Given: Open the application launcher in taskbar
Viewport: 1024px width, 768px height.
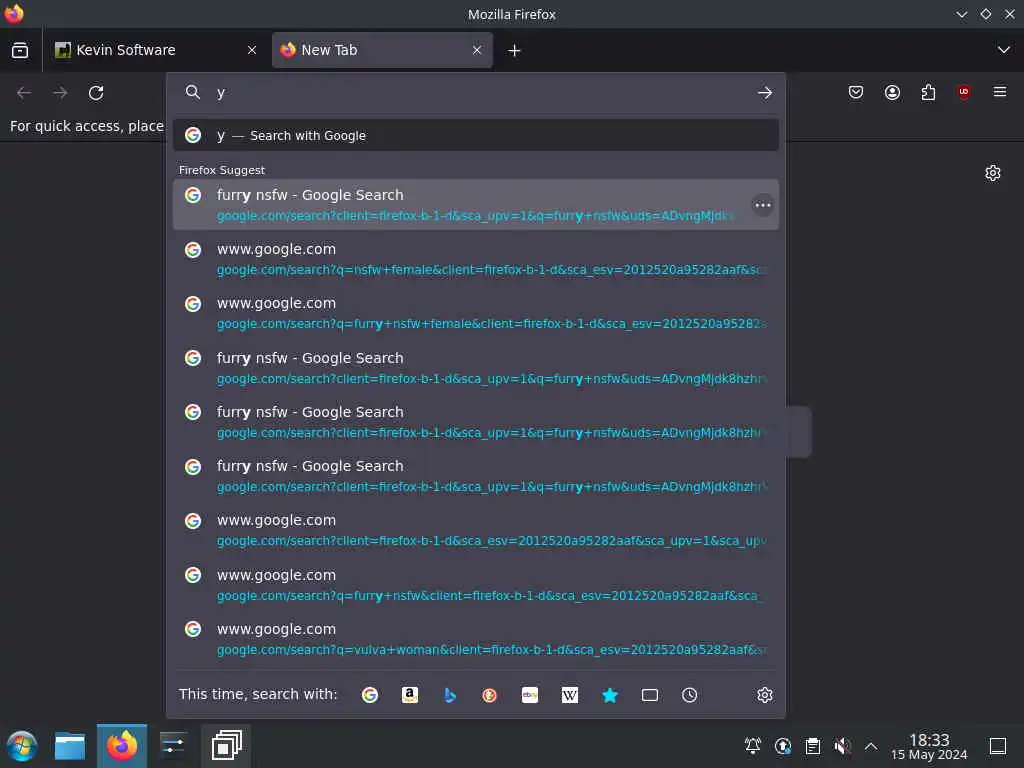Looking at the screenshot, I should [22, 746].
